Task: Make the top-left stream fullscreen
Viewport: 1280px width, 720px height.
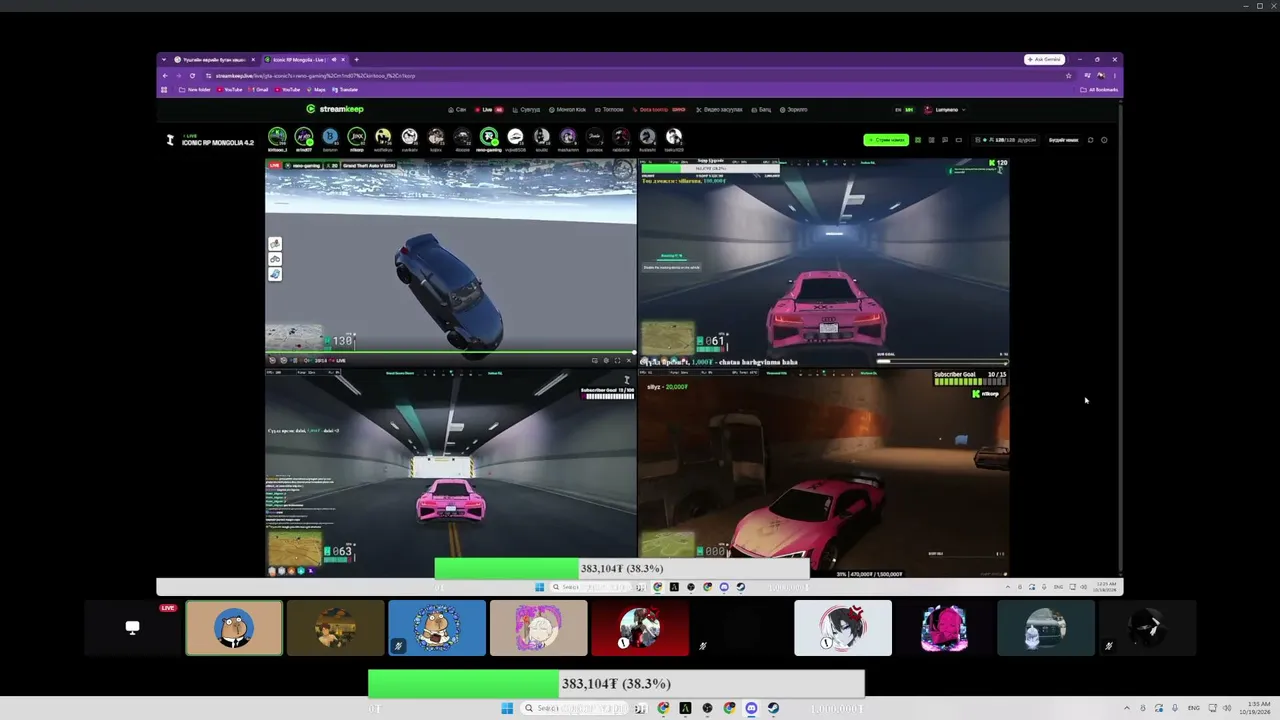Action: coord(617,361)
